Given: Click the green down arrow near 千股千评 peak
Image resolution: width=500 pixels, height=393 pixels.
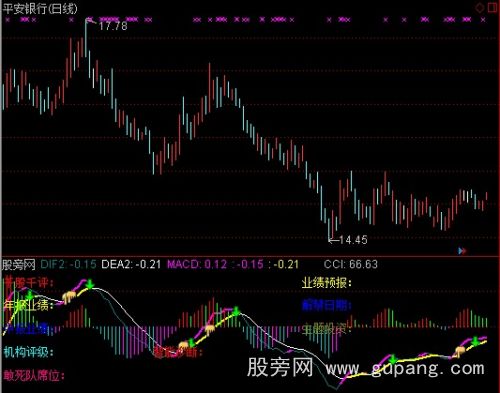Looking at the screenshot, I should 90,284.
